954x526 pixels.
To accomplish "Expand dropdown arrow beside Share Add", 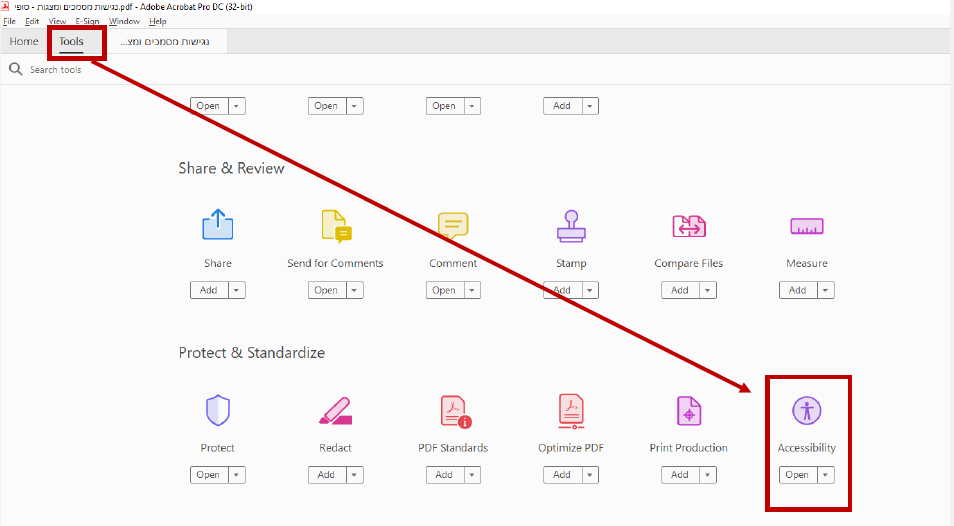I will 237,290.
